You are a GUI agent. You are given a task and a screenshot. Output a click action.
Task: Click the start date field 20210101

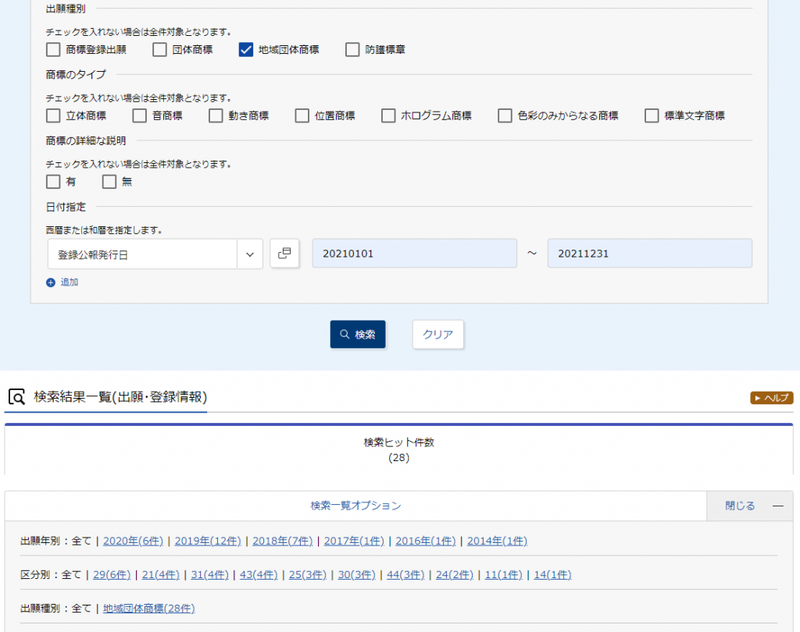coord(414,254)
